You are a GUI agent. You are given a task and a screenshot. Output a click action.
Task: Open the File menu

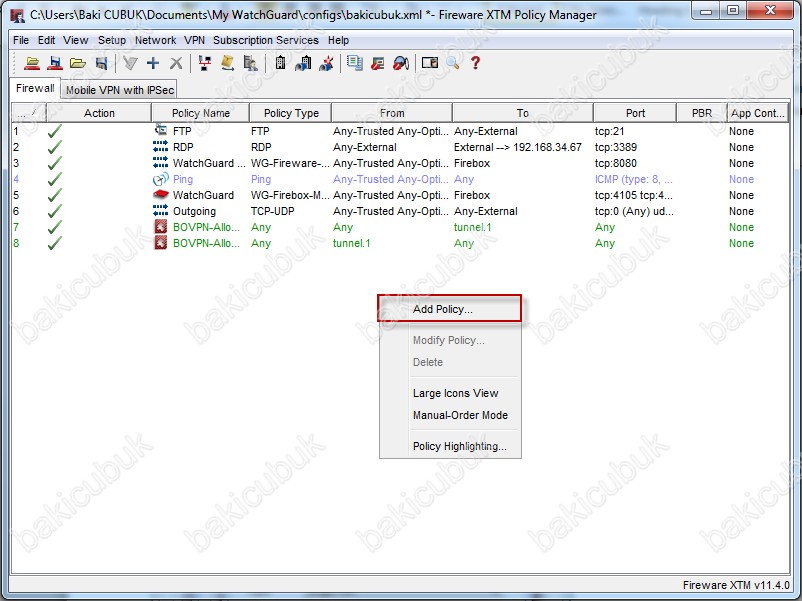(x=21, y=40)
